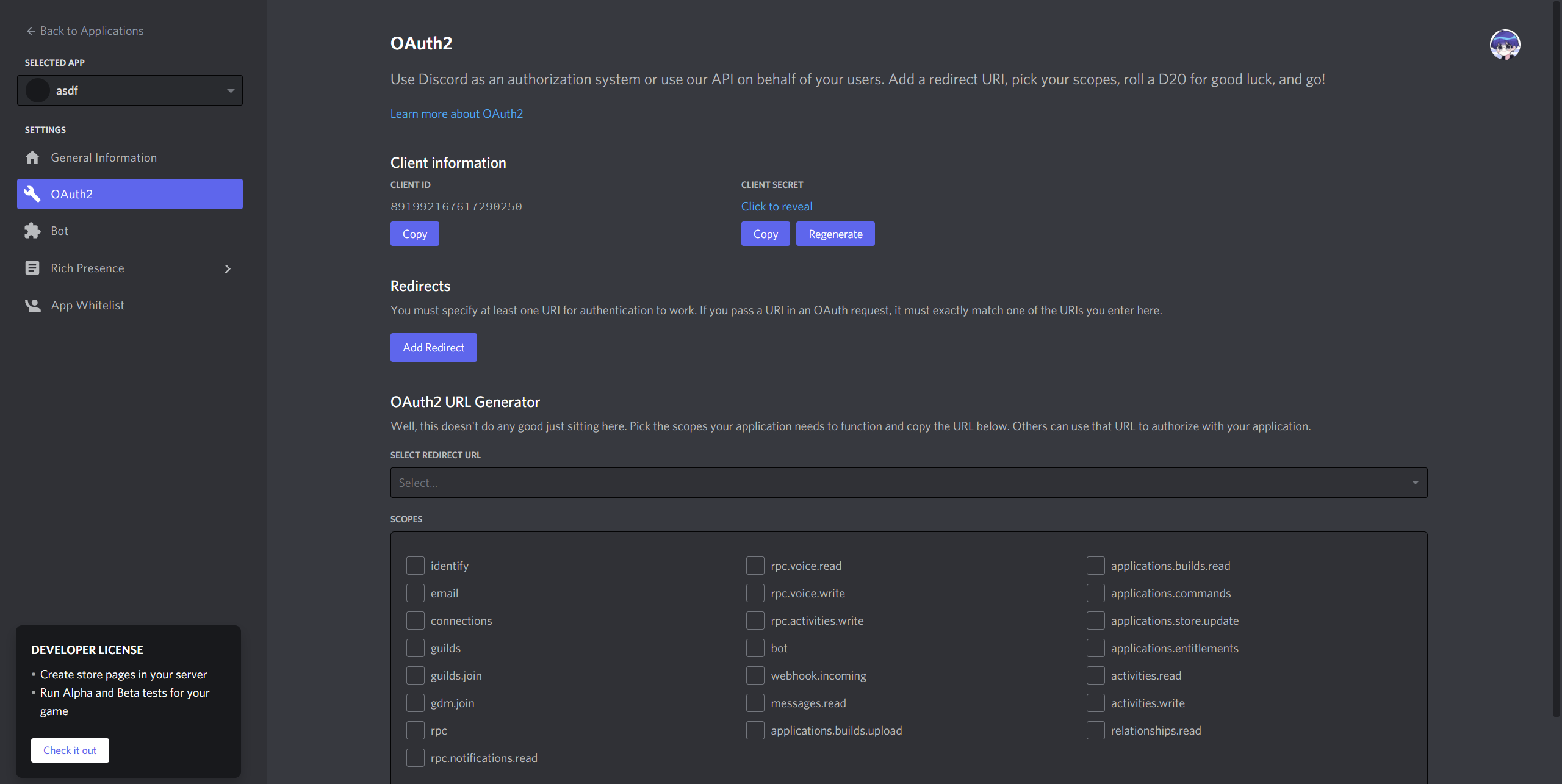Click the App Whitelist person icon

[32, 305]
